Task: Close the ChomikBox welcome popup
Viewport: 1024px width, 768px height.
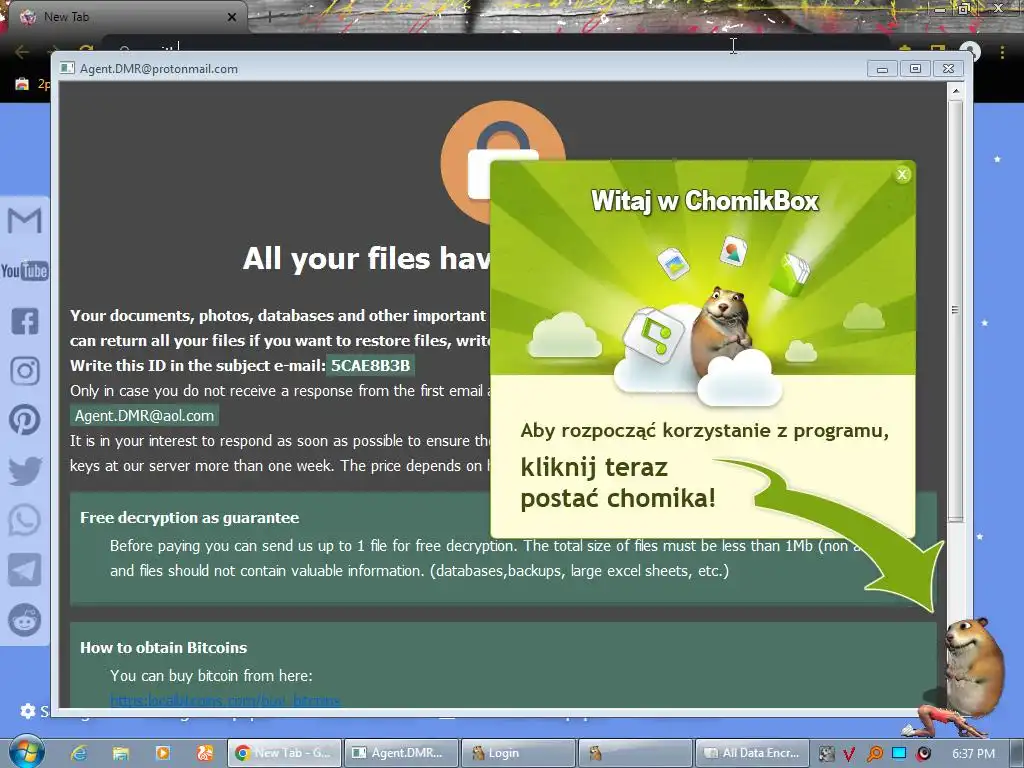Action: click(x=902, y=174)
